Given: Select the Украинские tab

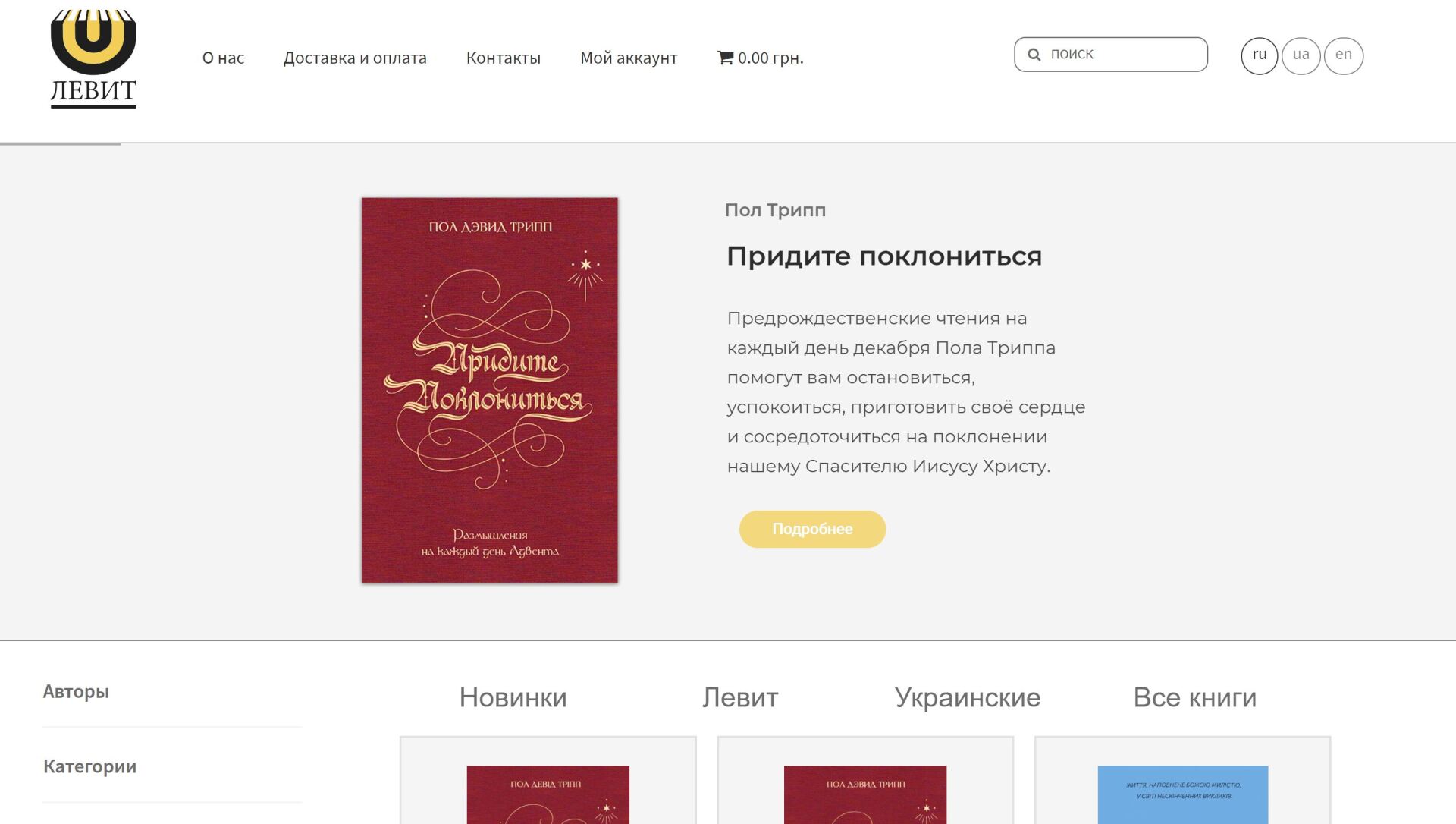Looking at the screenshot, I should 968,697.
